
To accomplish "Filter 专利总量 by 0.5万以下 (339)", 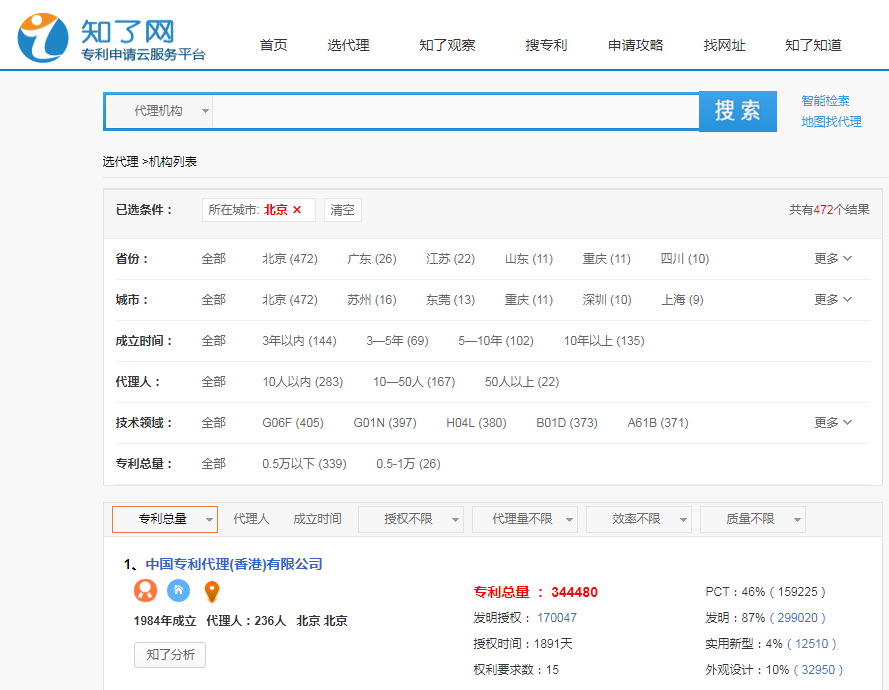I will point(304,464).
